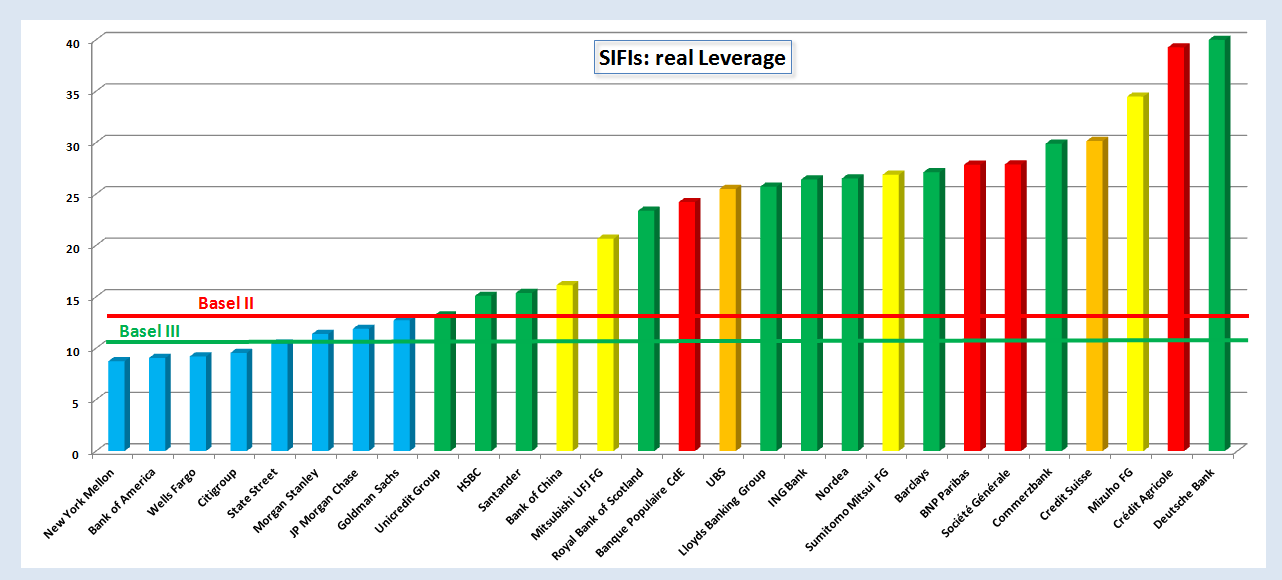The width and height of the screenshot is (1282, 580).
Task: Click the Deutsche Bank bar
Action: [1219, 244]
